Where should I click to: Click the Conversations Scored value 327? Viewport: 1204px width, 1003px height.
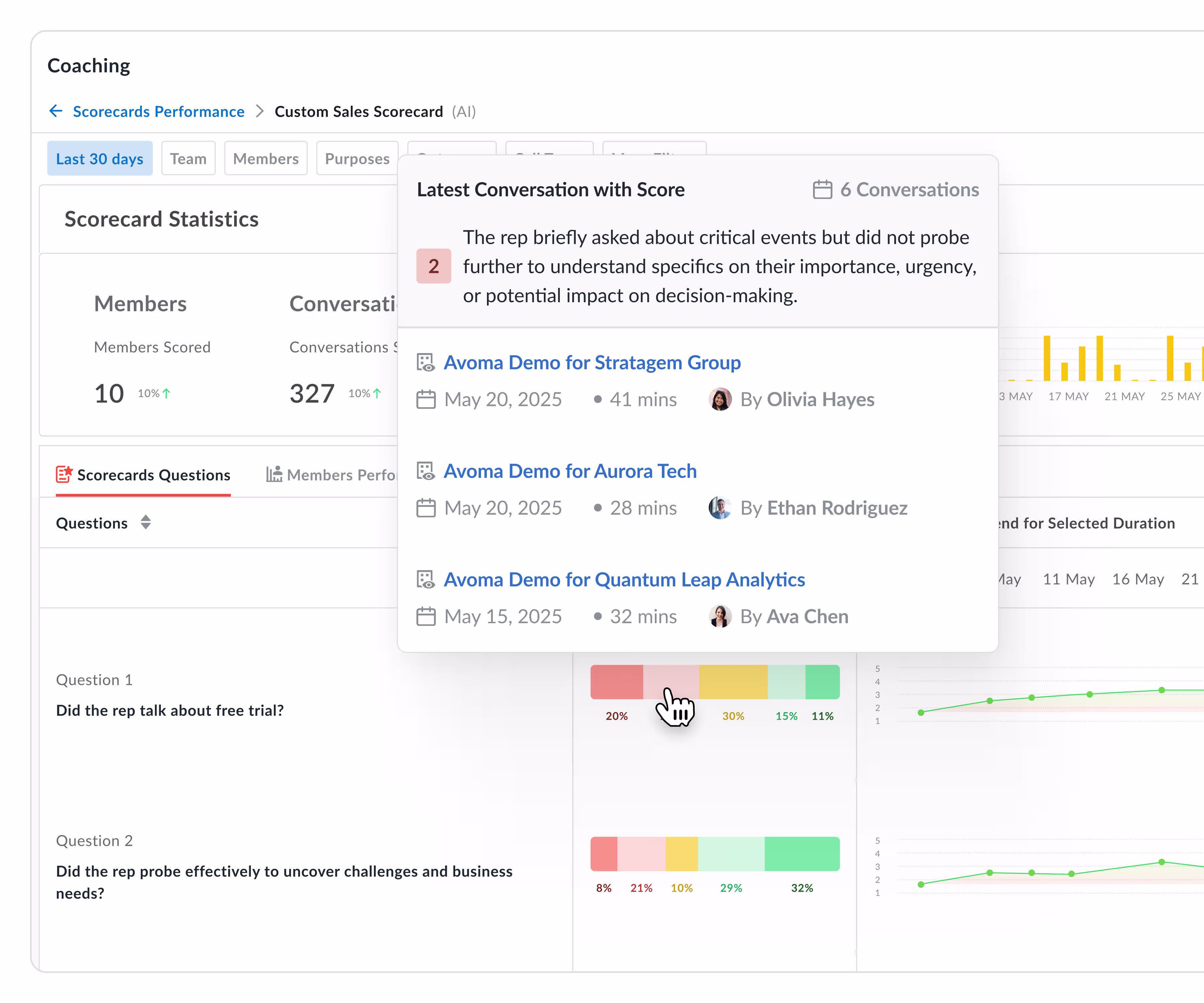tap(312, 394)
